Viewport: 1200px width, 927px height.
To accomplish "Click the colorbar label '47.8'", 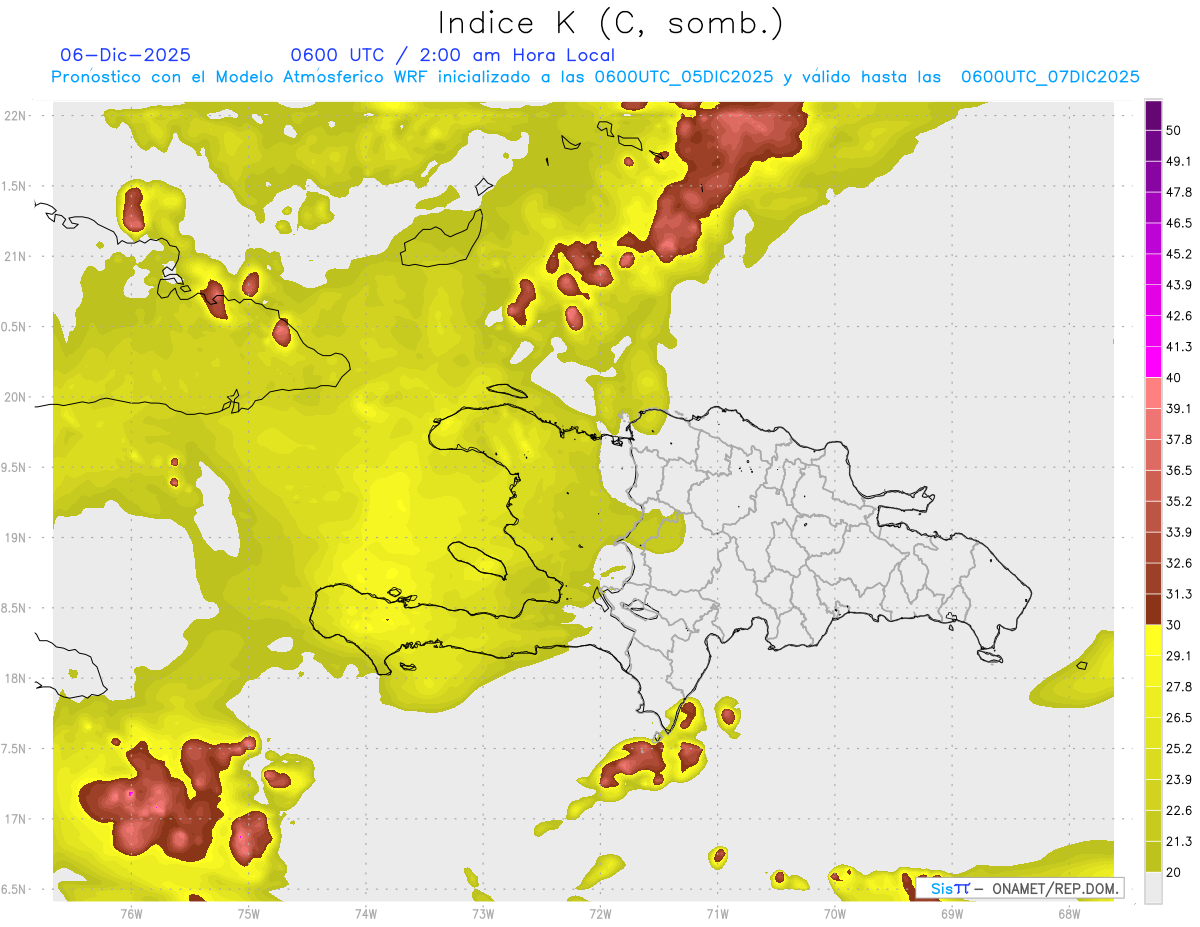I will [1179, 192].
